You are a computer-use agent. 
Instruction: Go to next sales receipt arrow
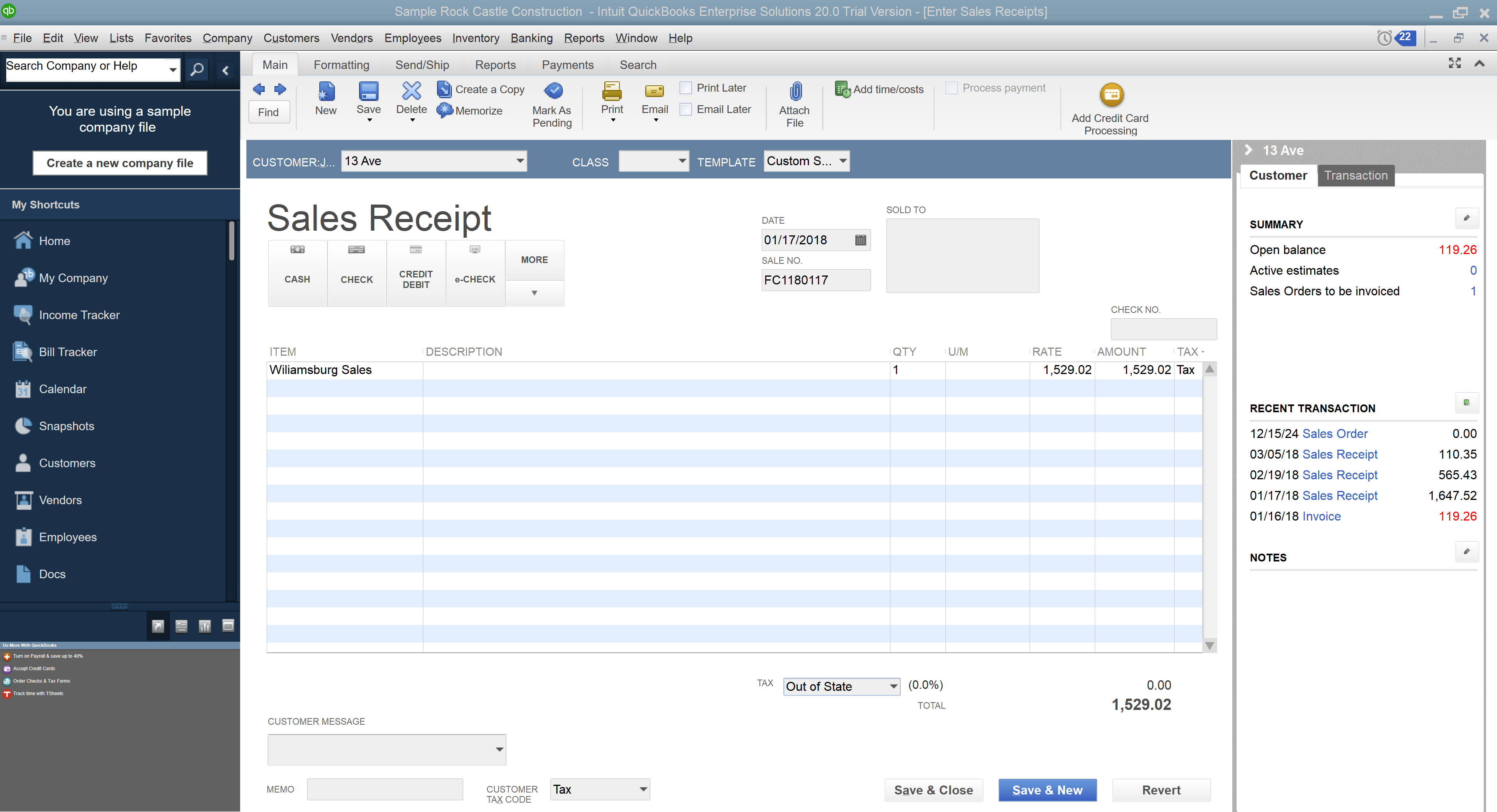click(x=280, y=89)
